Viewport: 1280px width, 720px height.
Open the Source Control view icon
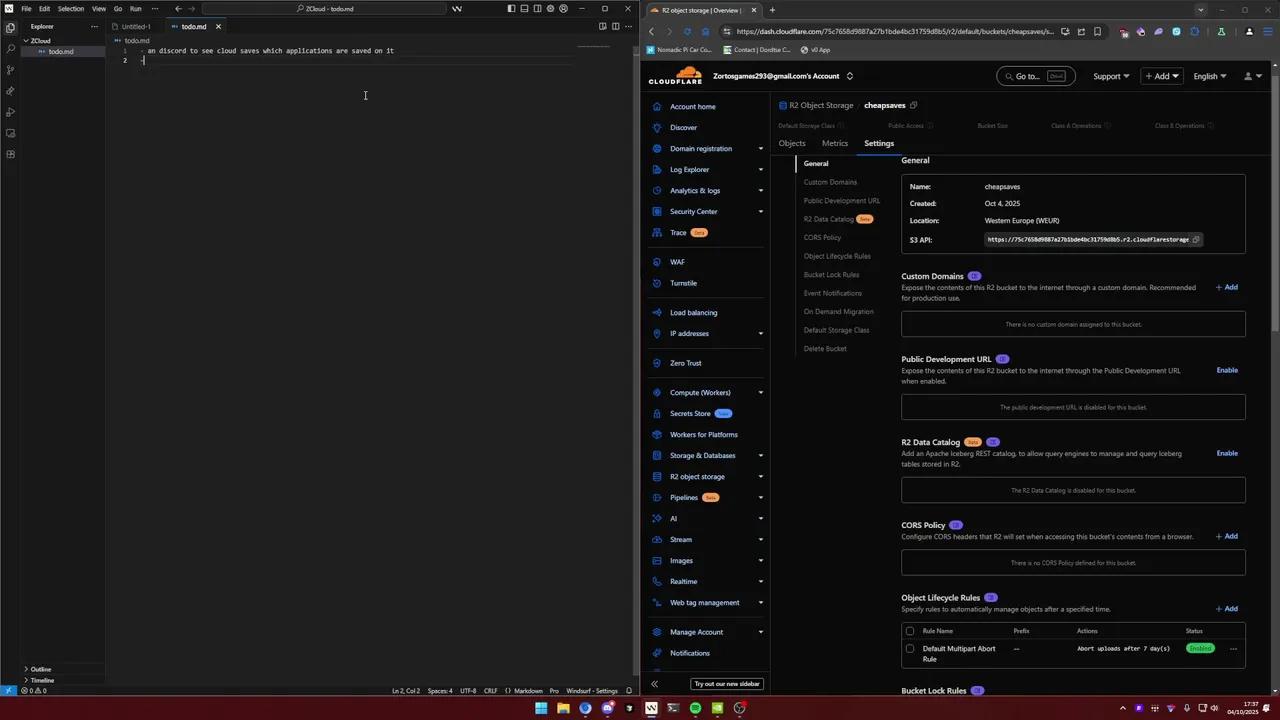[10, 70]
